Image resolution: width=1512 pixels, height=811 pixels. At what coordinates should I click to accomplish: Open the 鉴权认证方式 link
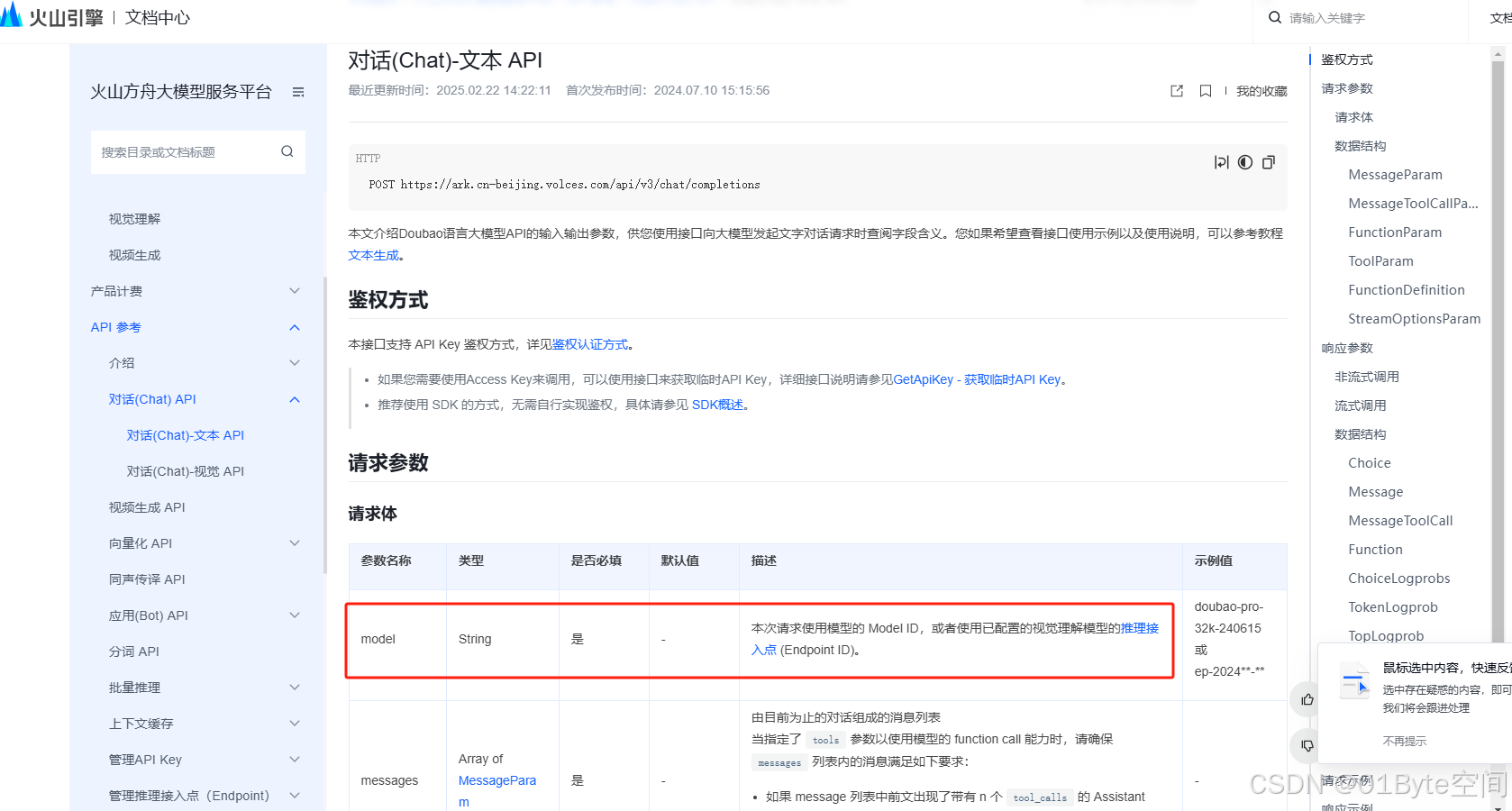tap(590, 344)
